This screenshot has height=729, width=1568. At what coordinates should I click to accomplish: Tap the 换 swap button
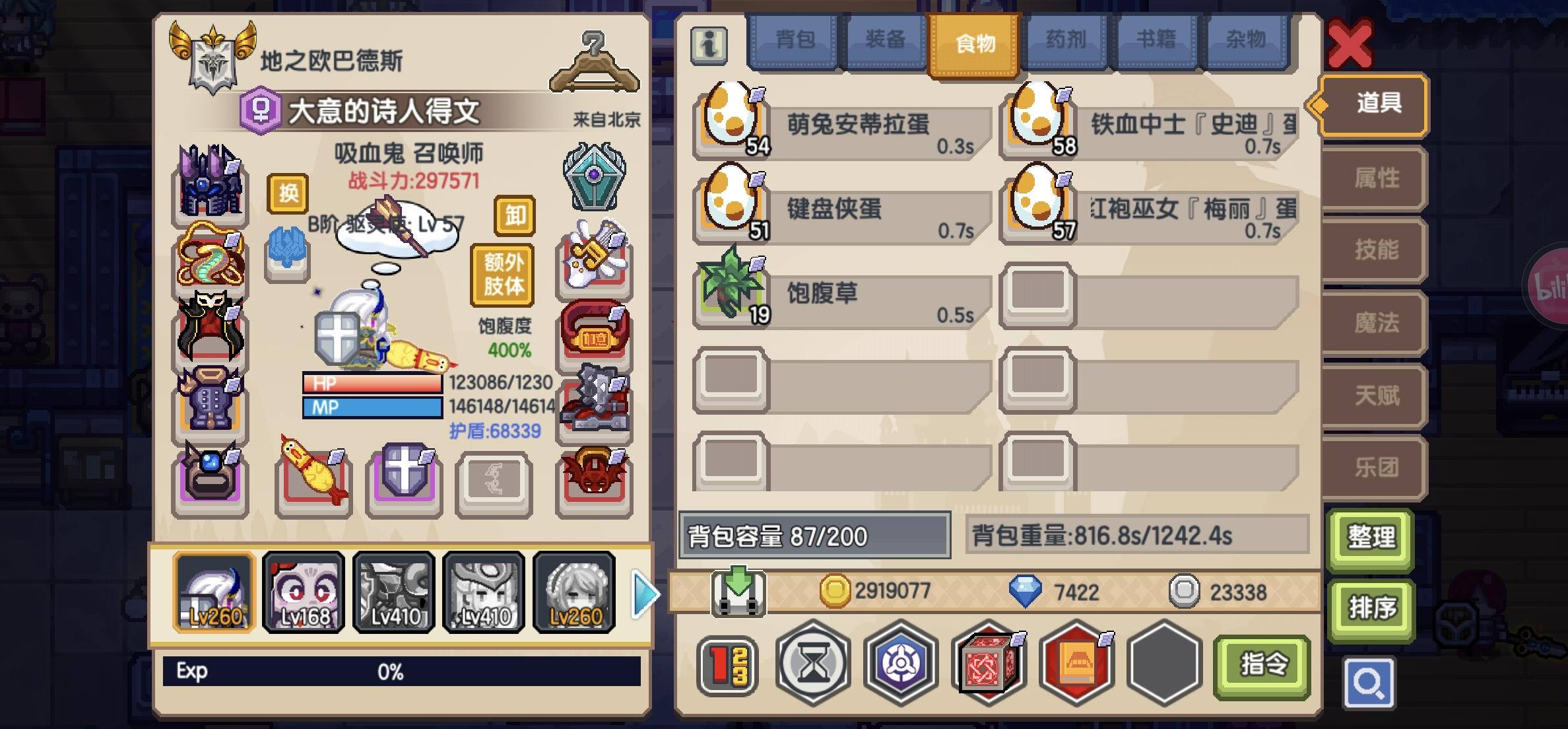[x=288, y=194]
